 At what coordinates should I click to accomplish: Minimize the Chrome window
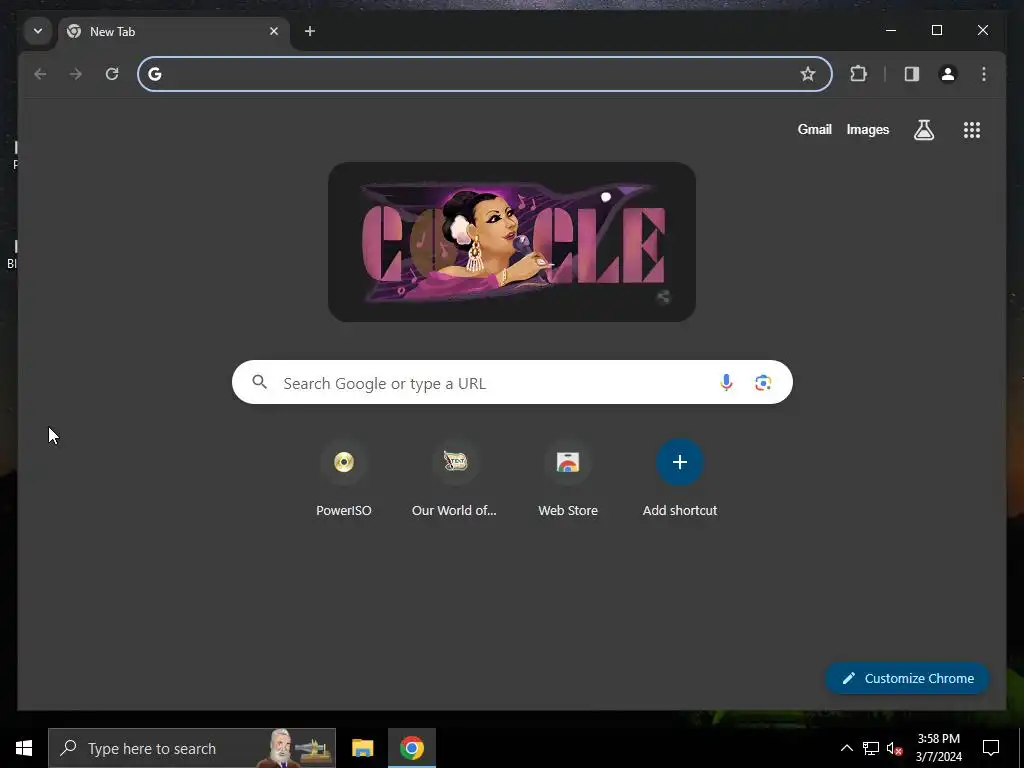(x=891, y=30)
